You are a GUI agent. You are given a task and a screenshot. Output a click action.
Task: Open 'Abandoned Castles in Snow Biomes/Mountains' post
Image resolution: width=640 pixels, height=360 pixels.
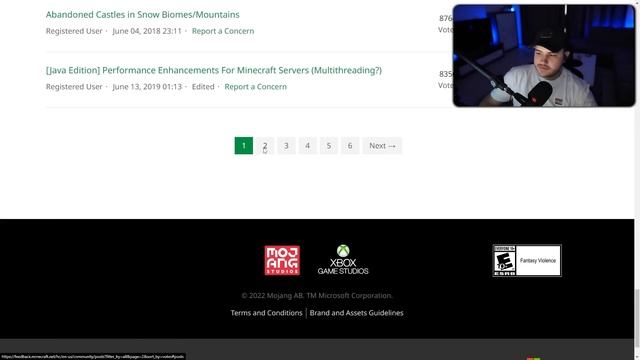click(x=142, y=15)
